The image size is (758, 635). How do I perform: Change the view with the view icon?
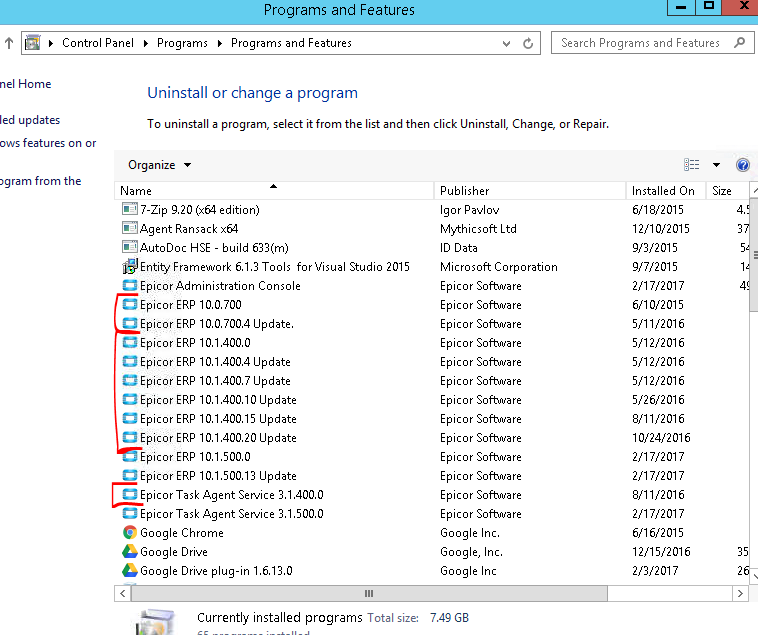(x=691, y=165)
